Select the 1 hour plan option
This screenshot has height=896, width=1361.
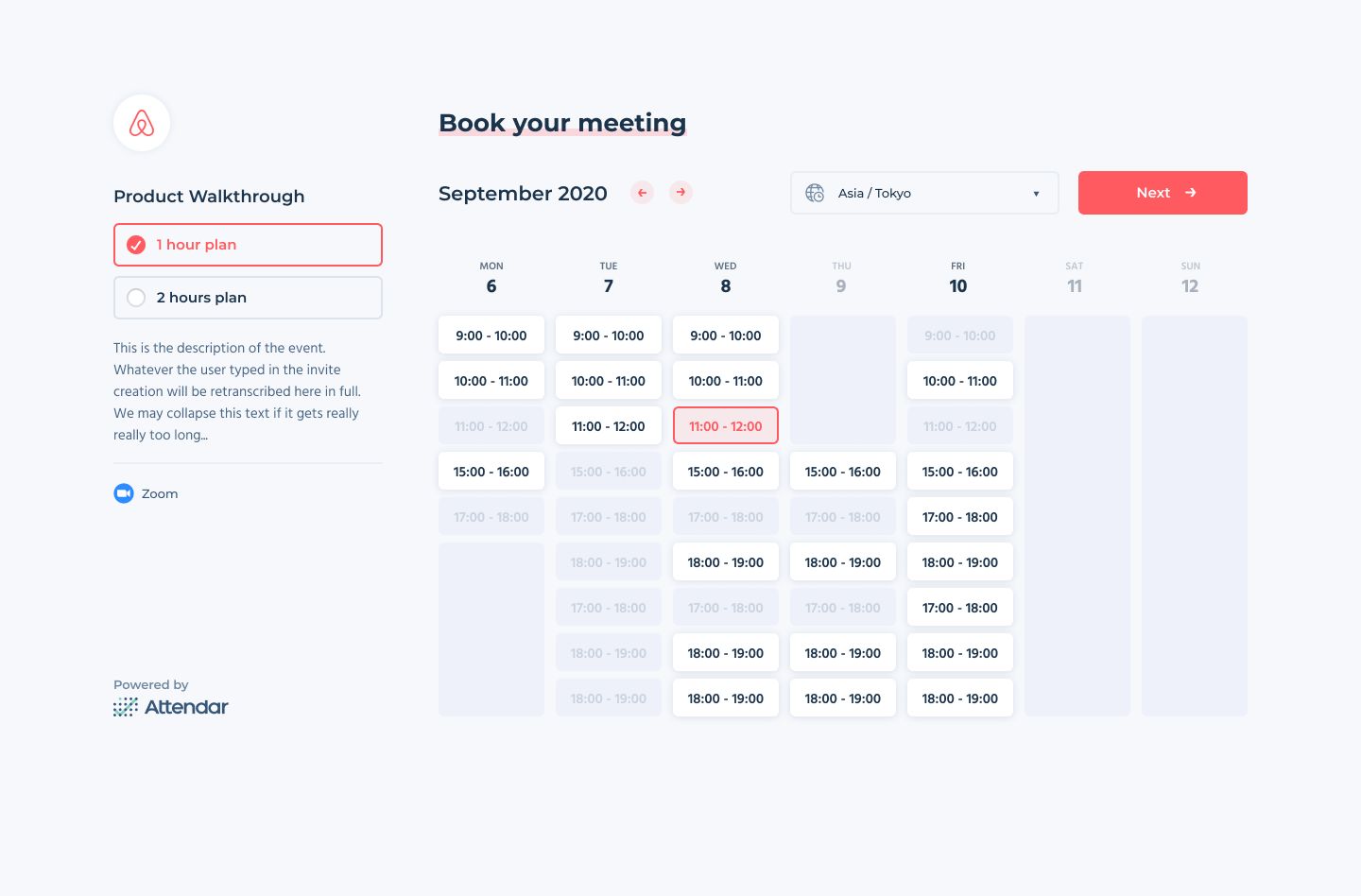click(x=248, y=245)
